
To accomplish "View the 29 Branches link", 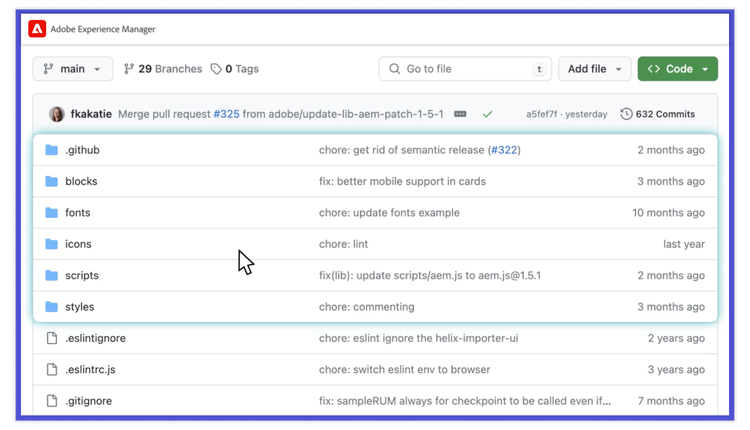I will click(x=163, y=69).
